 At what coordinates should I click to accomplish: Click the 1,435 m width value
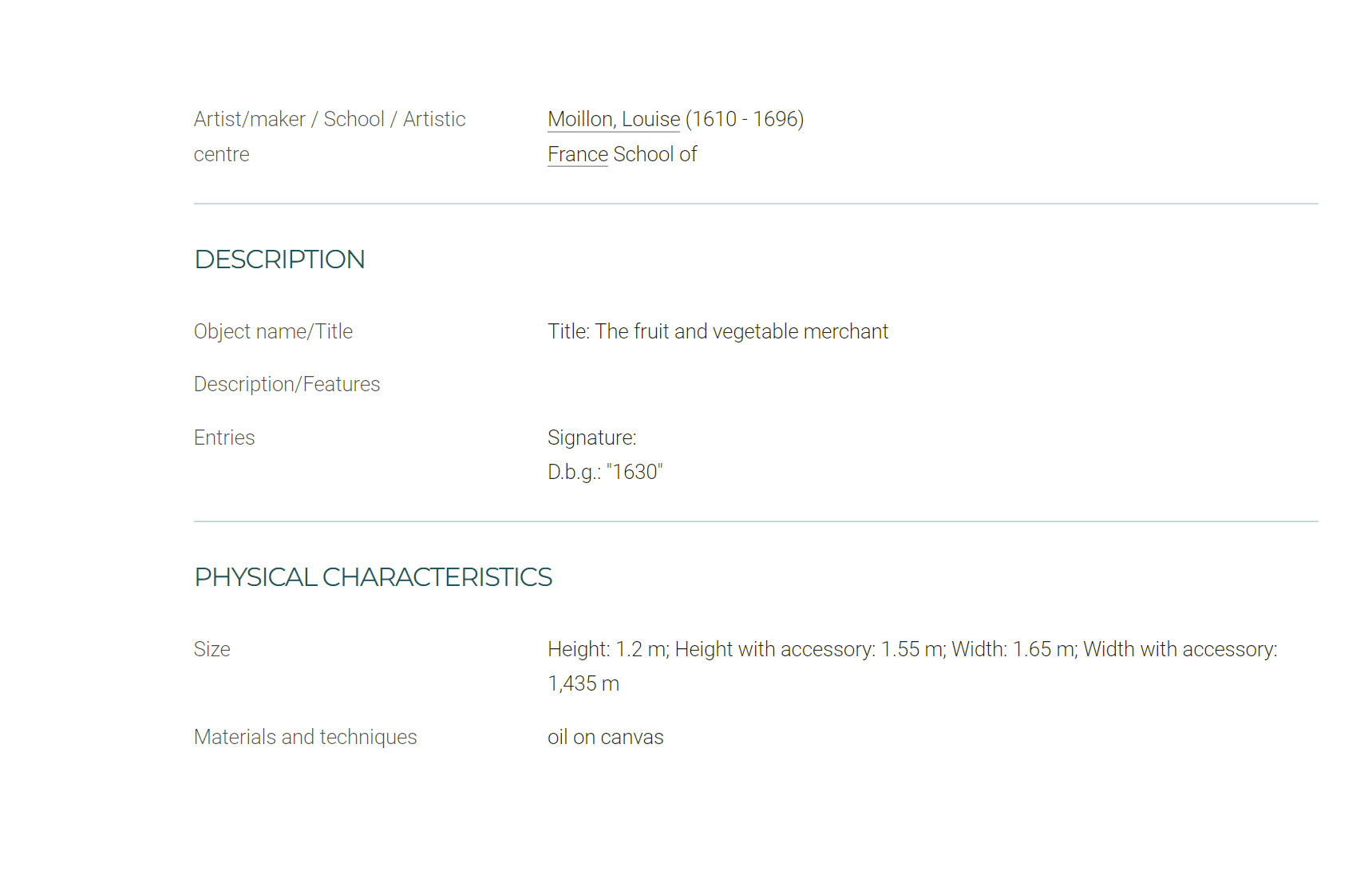583,683
